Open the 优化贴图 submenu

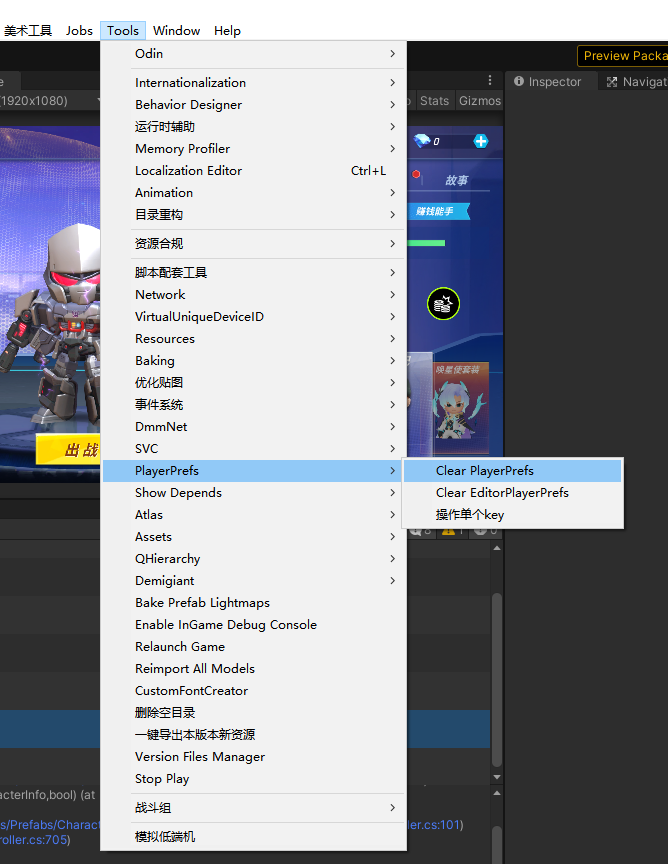[x=254, y=383]
